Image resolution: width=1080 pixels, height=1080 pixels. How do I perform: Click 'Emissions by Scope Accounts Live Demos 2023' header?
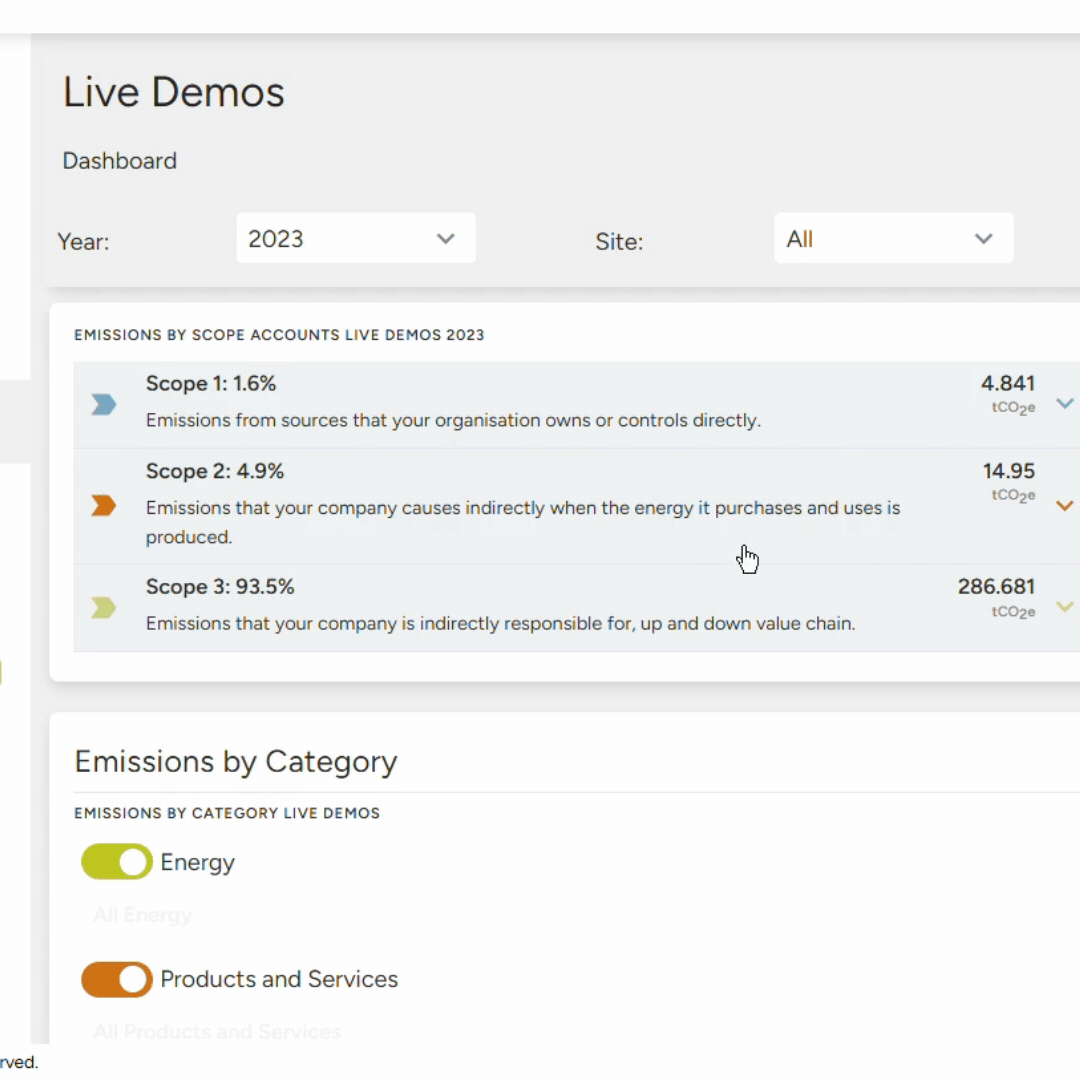[x=280, y=335]
